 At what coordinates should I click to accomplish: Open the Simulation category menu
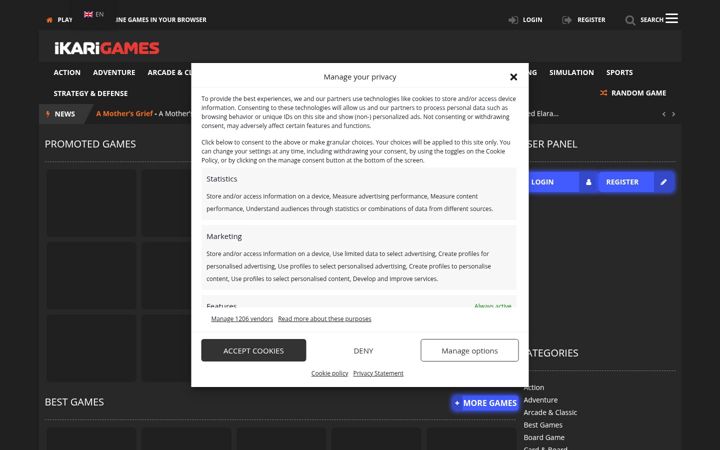(x=571, y=72)
